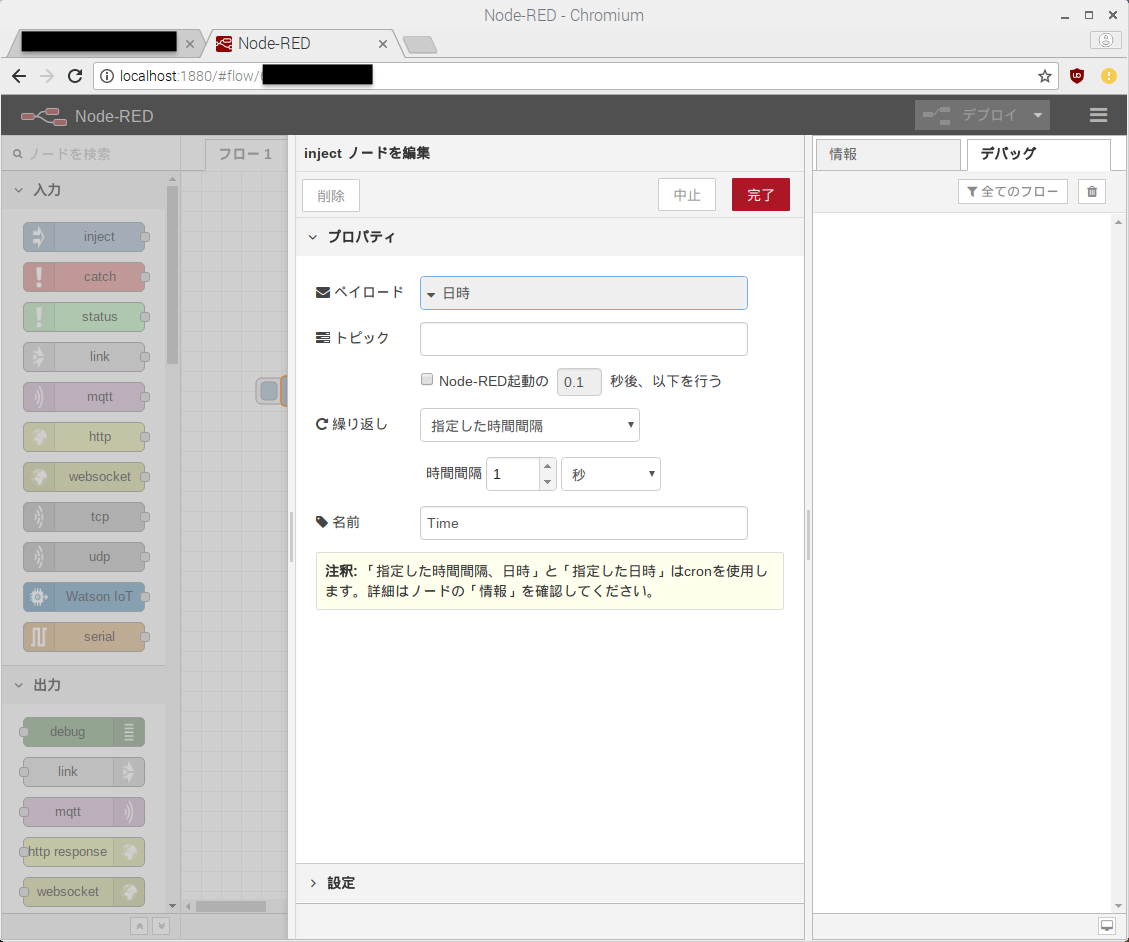Viewport: 1129px width, 942px height.
Task: Select the Watson IoT node
Action: [x=84, y=596]
